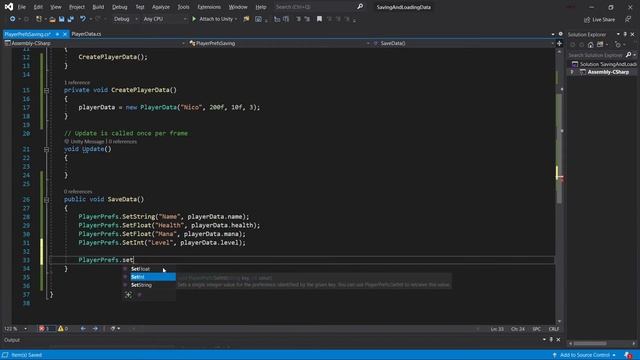Click the Visual Studio logo icon
640x360 pixels.
9,7
